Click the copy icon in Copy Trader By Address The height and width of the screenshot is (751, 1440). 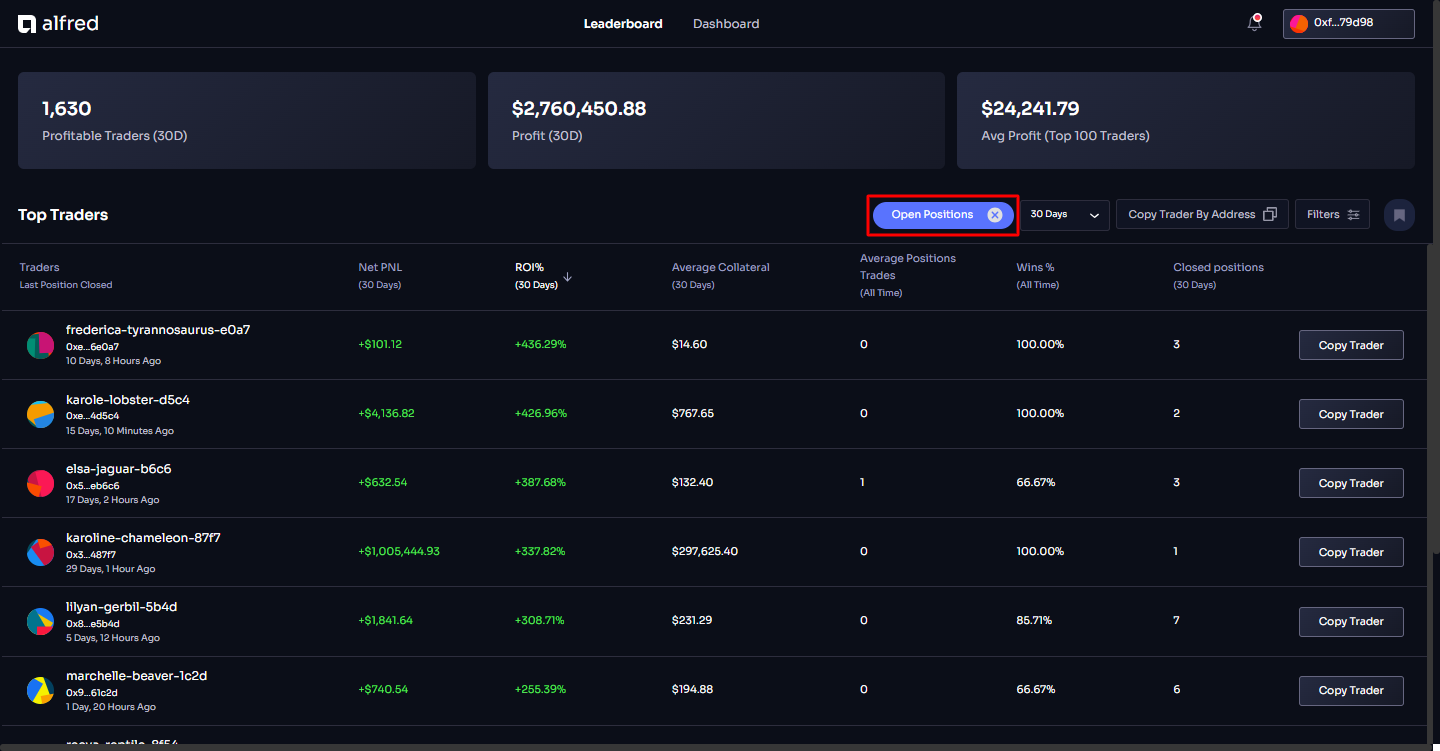point(1270,215)
